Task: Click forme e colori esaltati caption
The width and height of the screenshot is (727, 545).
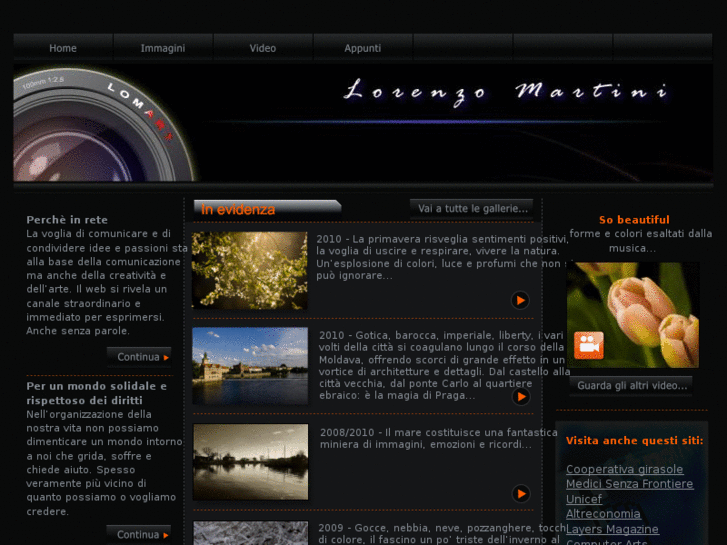Action: pos(641,241)
